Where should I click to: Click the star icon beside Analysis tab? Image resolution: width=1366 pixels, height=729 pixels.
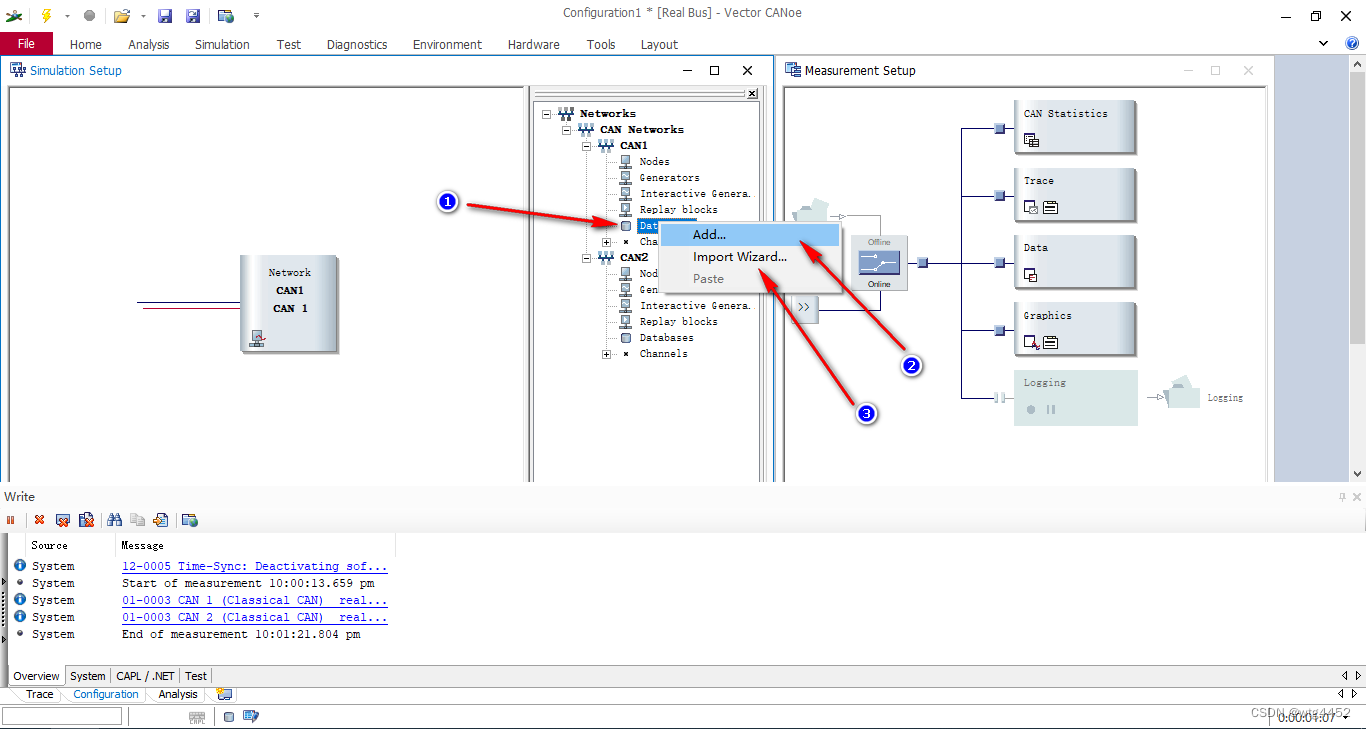pos(224,694)
